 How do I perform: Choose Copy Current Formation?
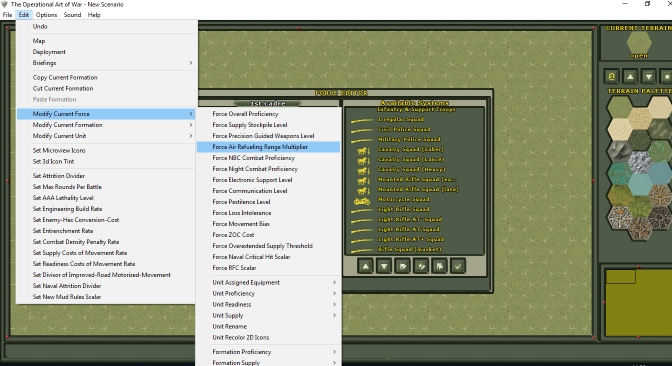pyautogui.click(x=106, y=77)
